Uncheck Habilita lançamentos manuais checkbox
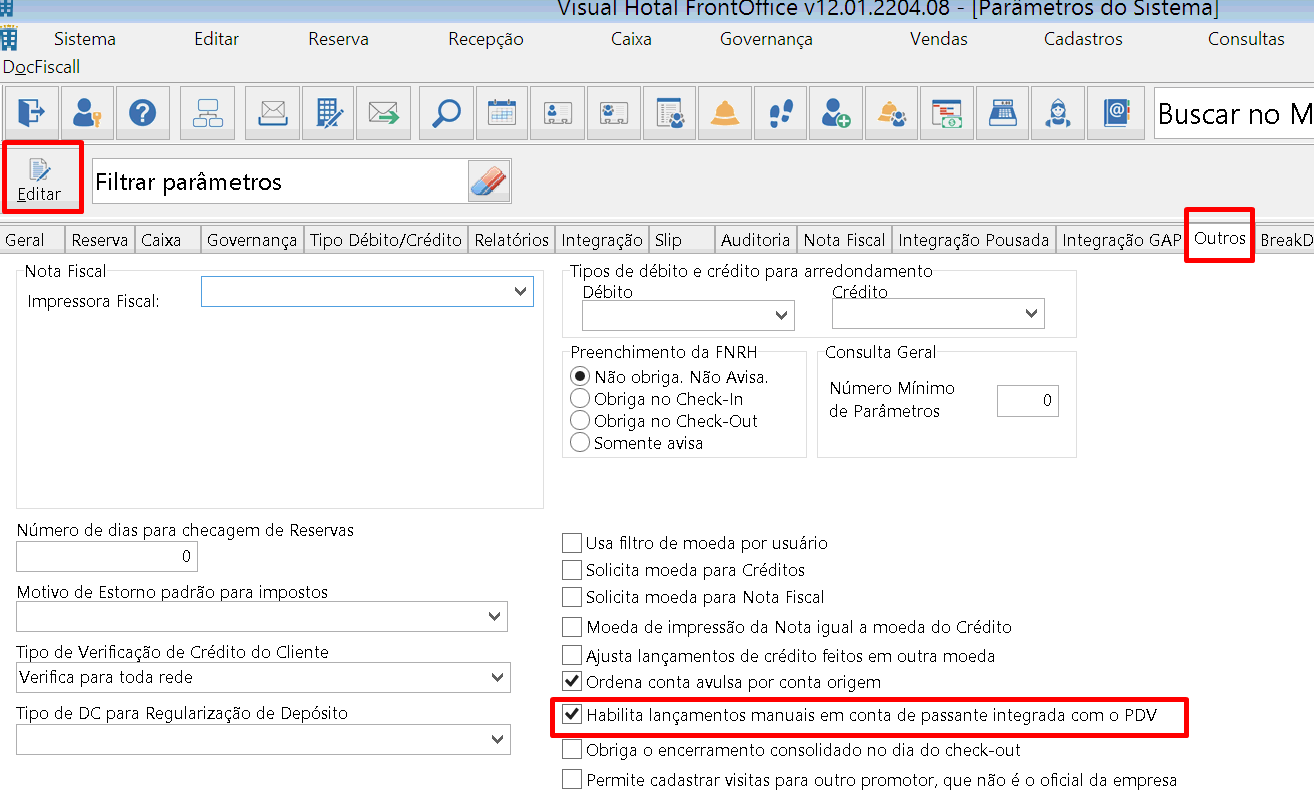 click(x=572, y=715)
